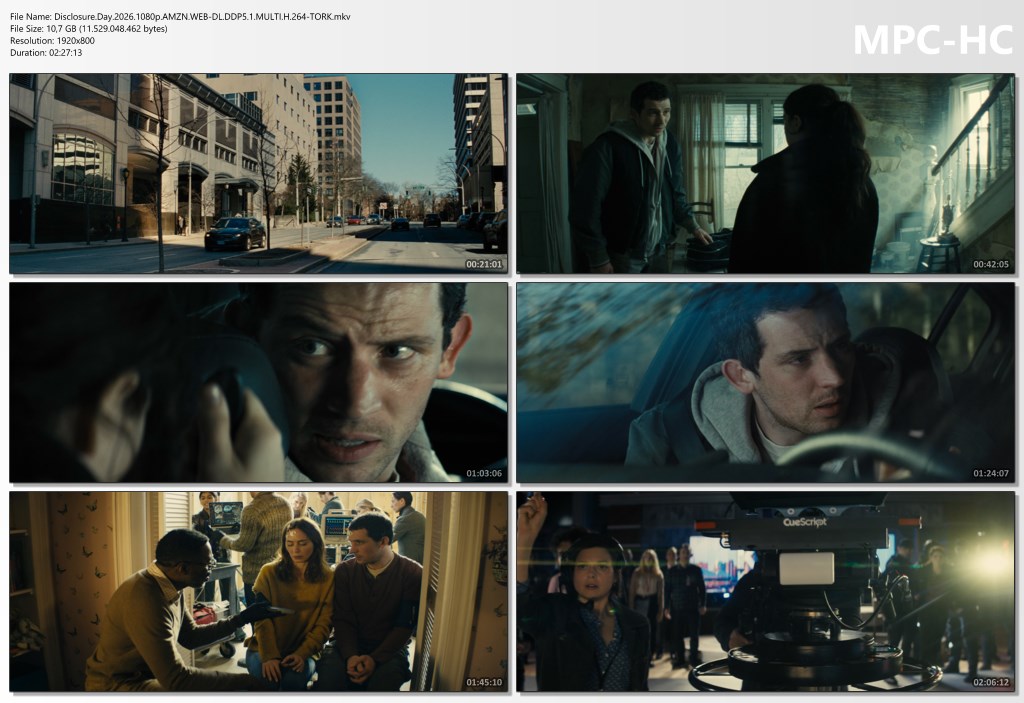Open the studio camera thumbnail at 02:06:12
The width and height of the screenshot is (1024, 703).
coord(765,591)
